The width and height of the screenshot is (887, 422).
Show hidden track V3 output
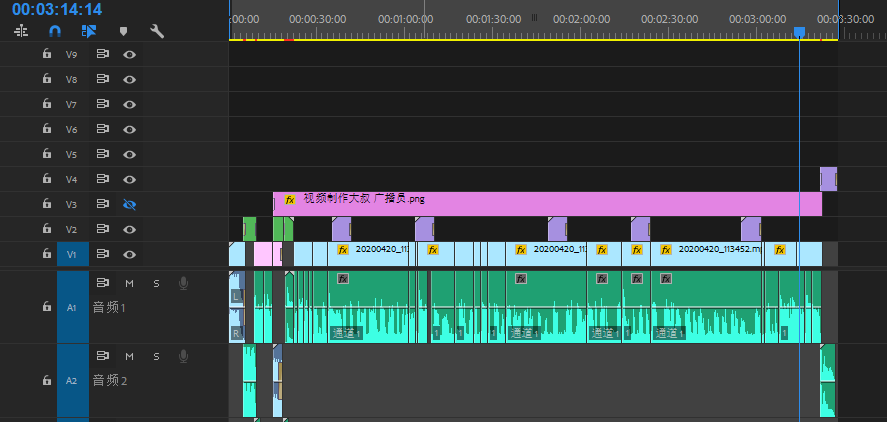pos(130,204)
